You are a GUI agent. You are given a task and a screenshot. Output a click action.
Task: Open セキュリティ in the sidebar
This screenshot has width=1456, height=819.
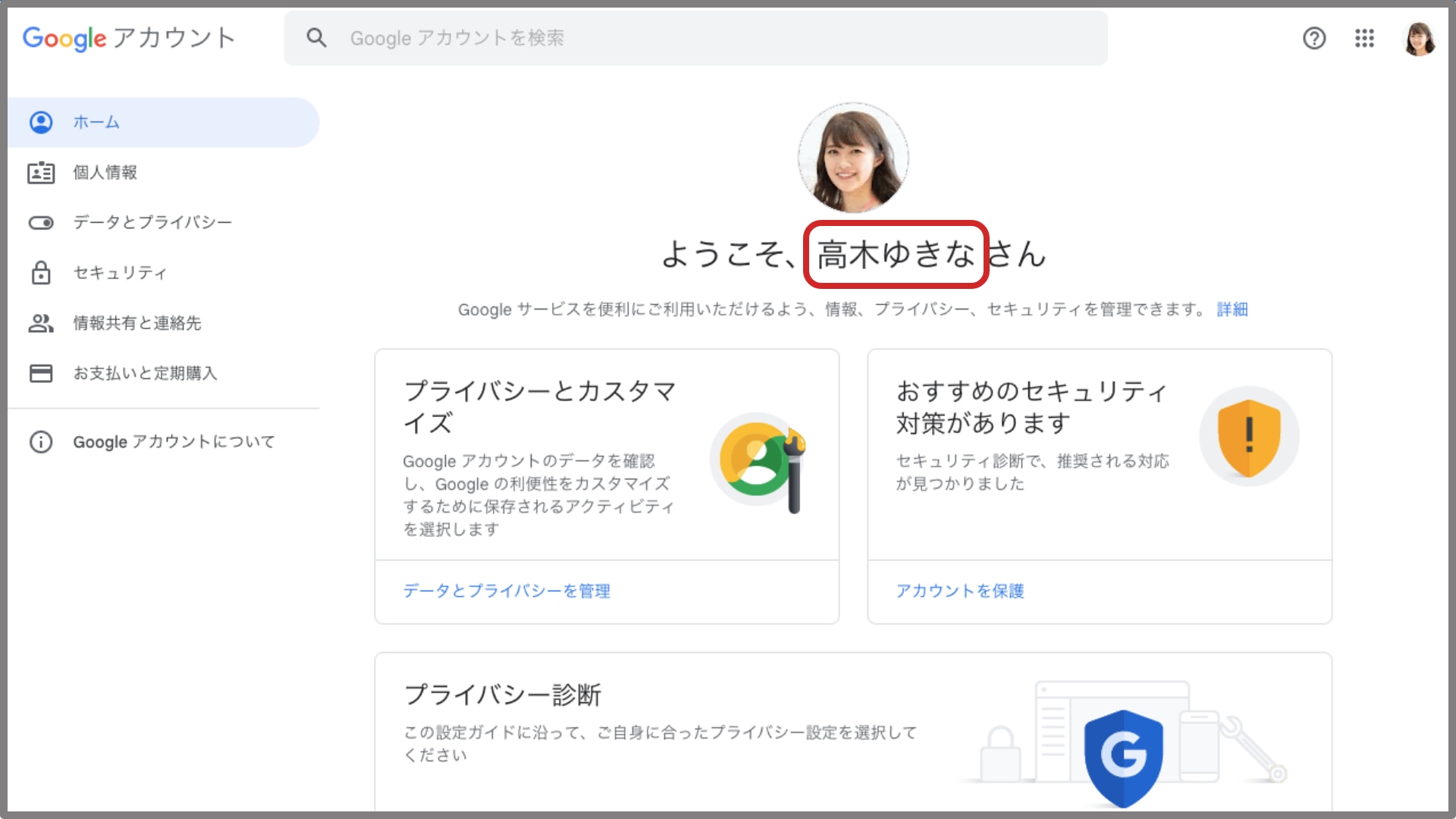coord(163,273)
